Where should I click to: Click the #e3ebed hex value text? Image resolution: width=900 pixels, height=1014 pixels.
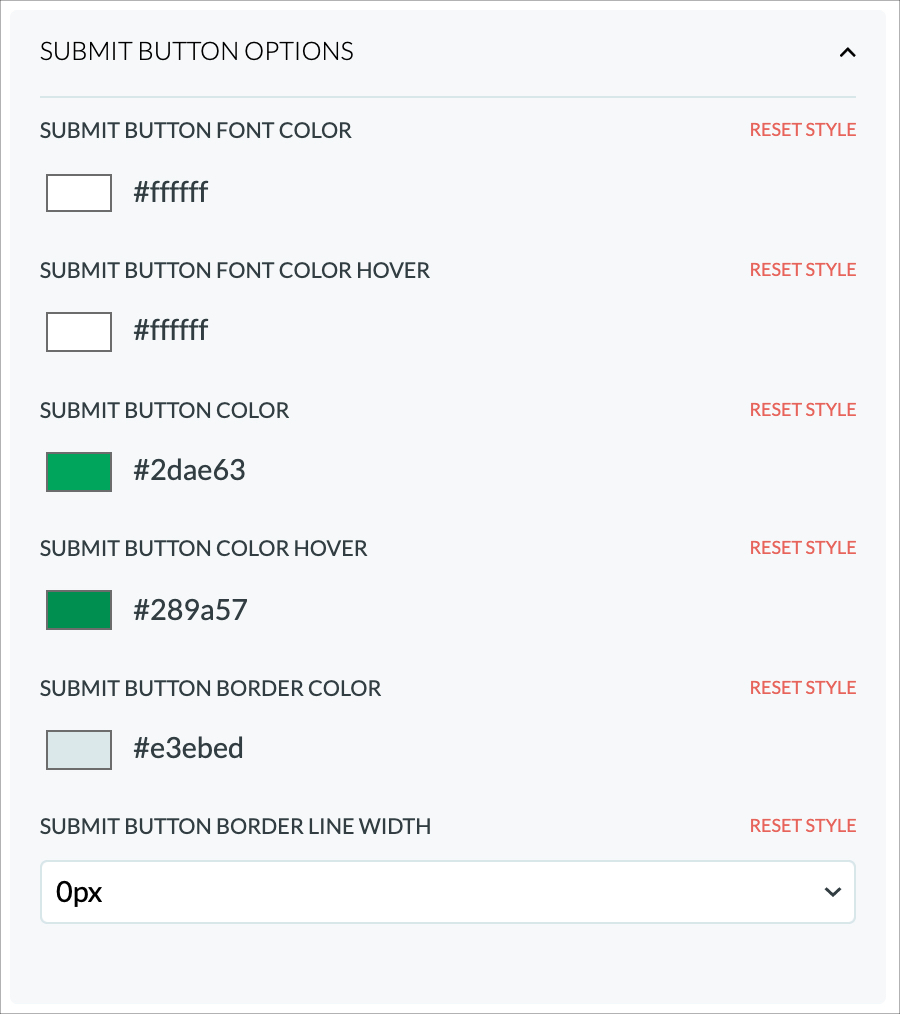tap(189, 748)
